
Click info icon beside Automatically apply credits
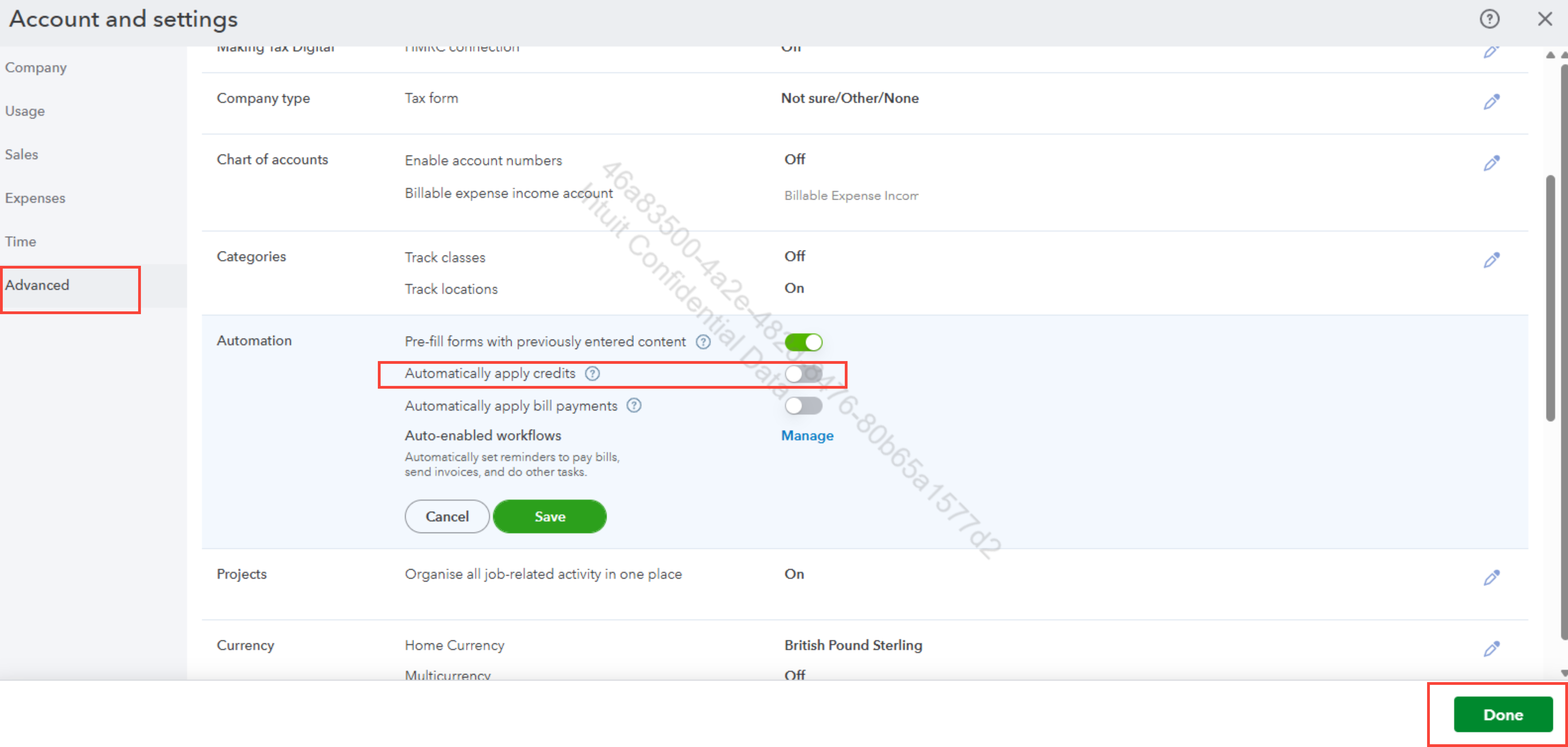(592, 373)
